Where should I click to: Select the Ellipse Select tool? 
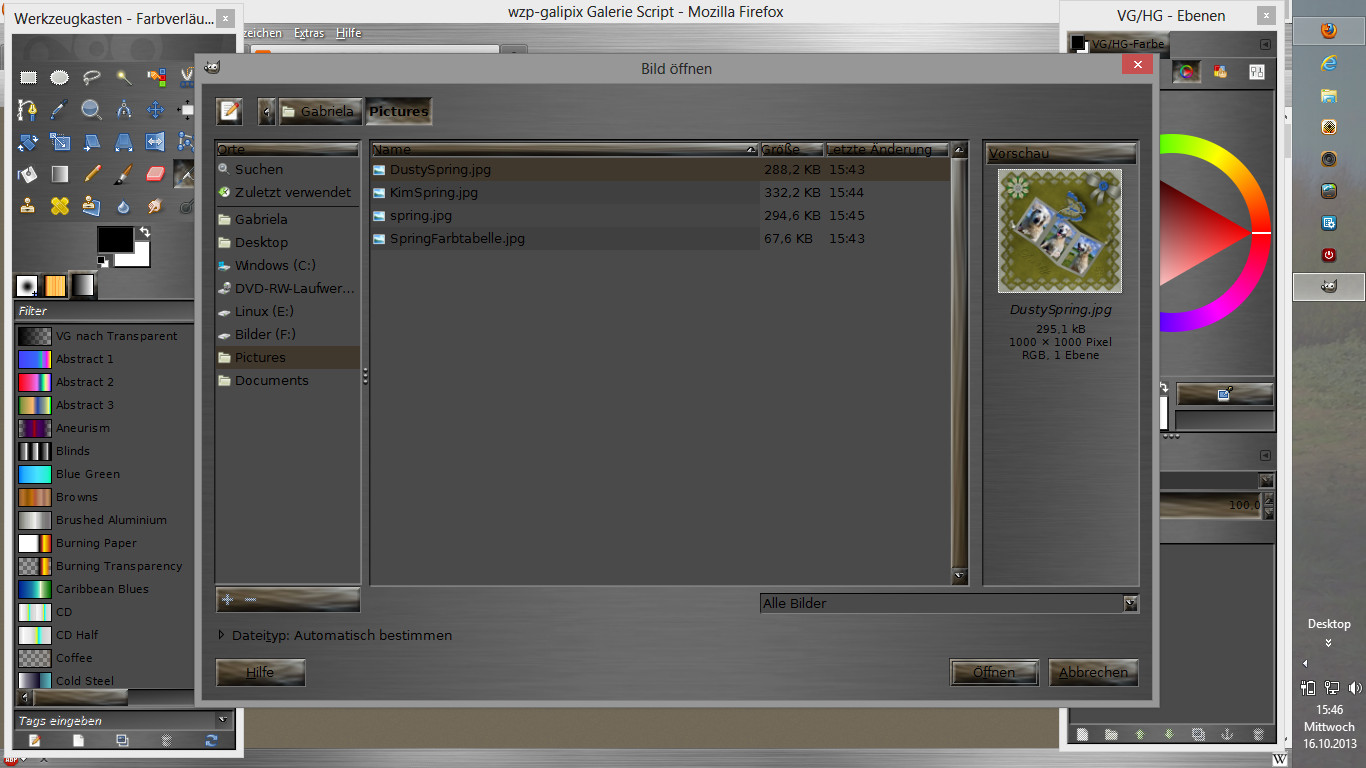[x=60, y=77]
